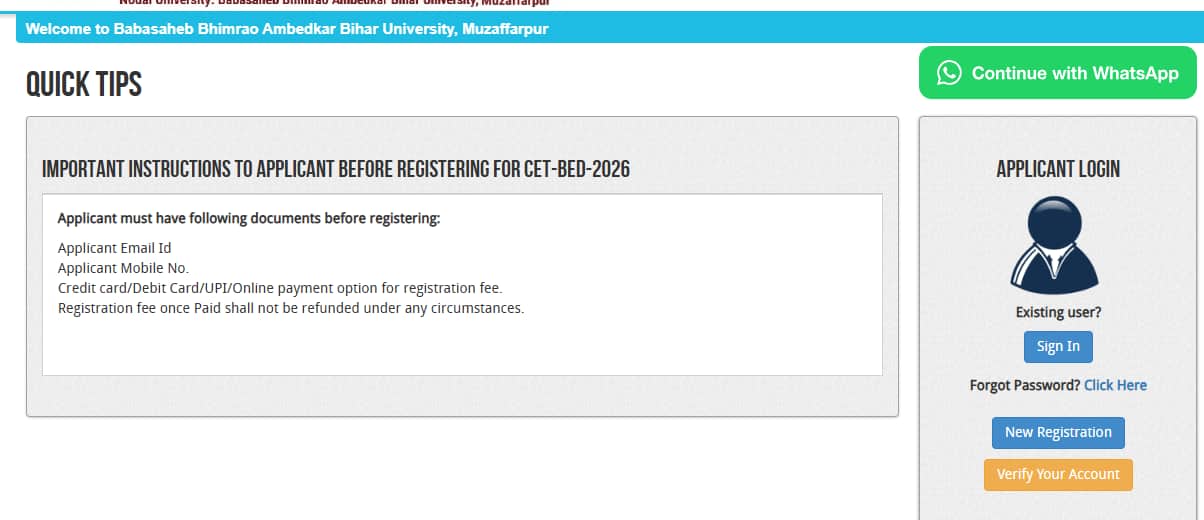Click the APPLICANT LOGIN heading
Image resolution: width=1204 pixels, height=520 pixels.
point(1058,169)
